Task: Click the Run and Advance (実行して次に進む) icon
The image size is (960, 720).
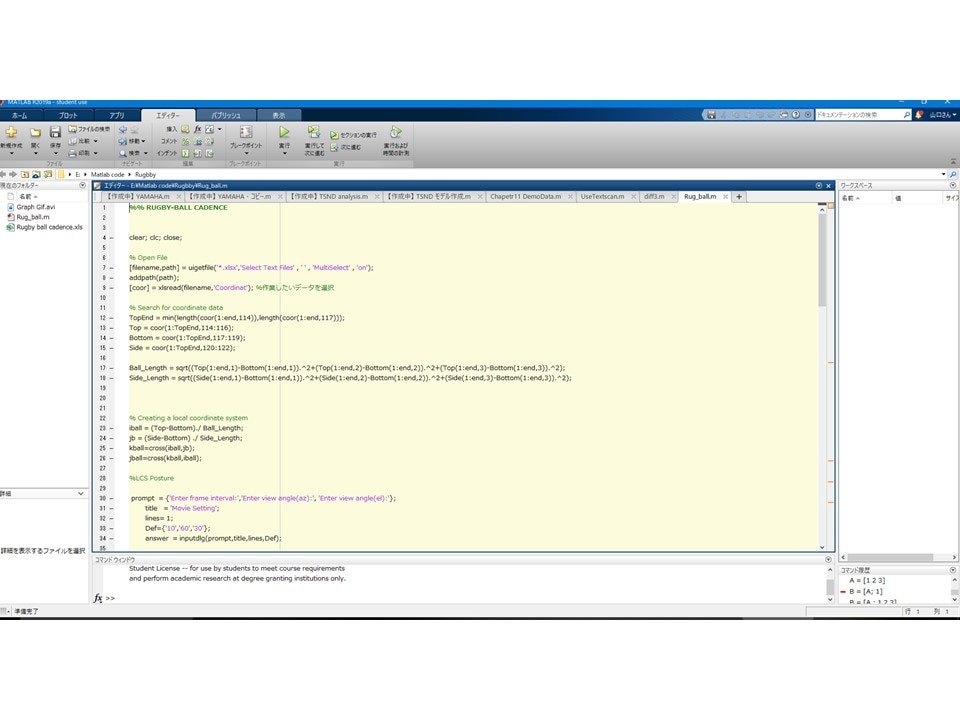Action: point(314,132)
